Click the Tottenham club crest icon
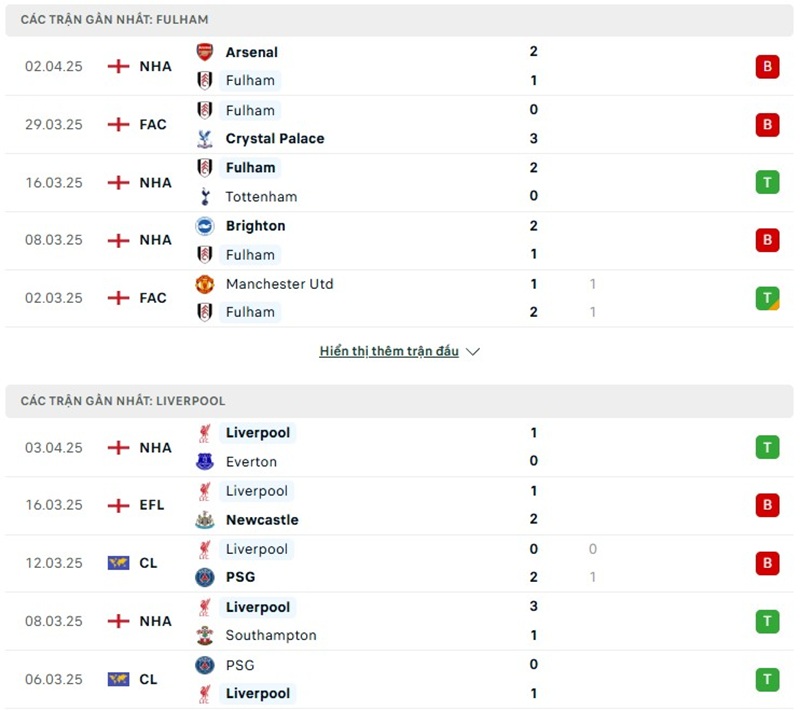 205,197
